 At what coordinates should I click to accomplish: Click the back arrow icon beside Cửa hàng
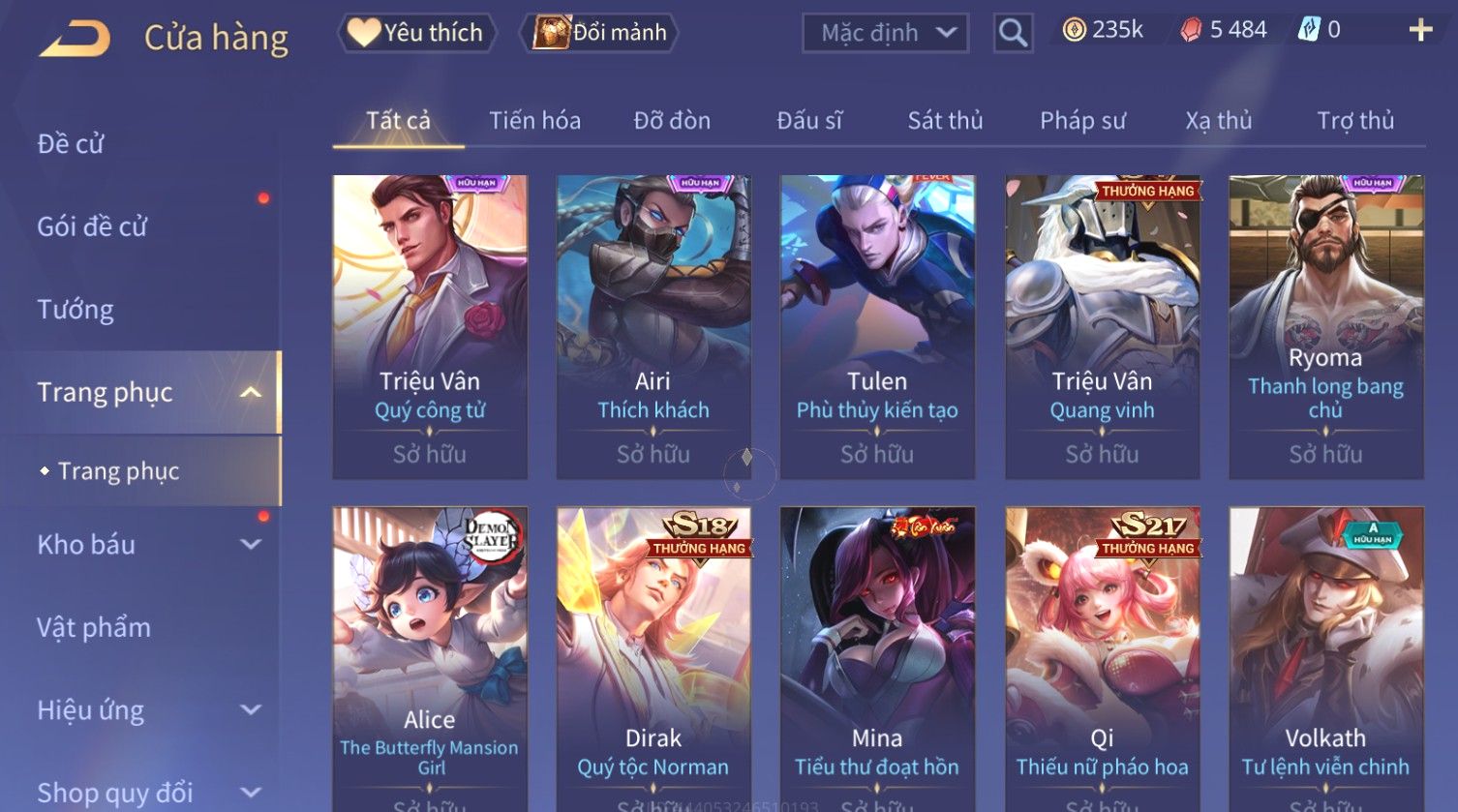pos(76,39)
